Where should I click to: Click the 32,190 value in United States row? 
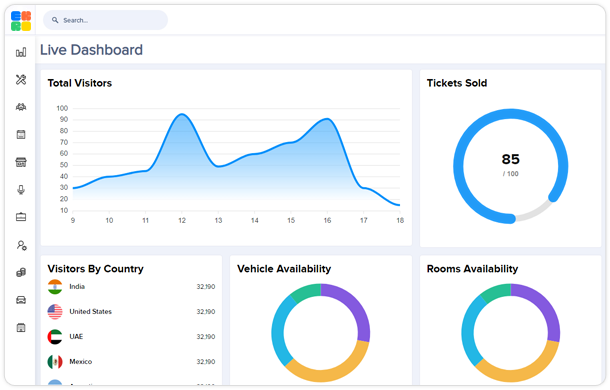pos(206,312)
